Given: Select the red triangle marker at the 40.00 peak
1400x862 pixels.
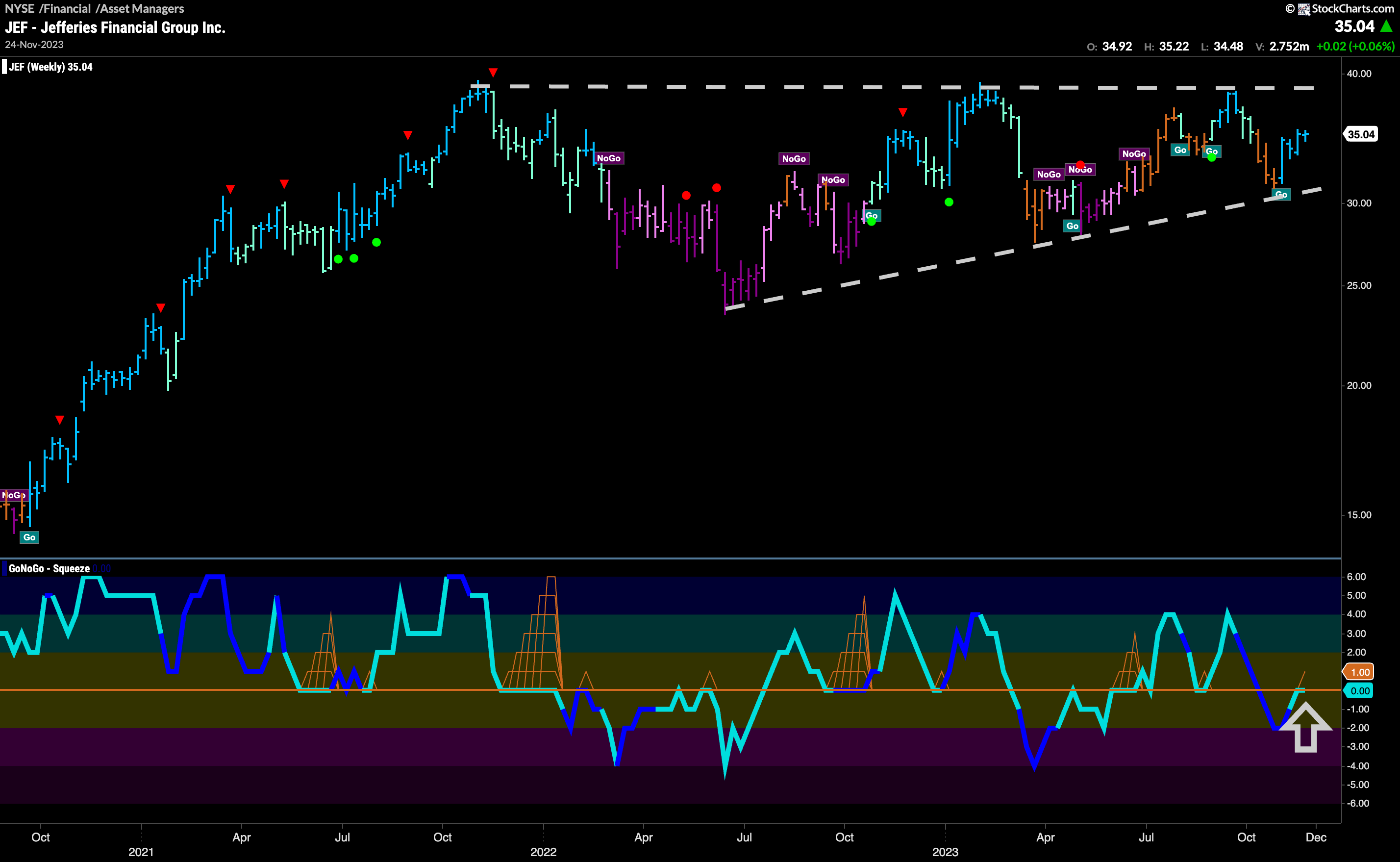Looking at the screenshot, I should pyautogui.click(x=493, y=73).
